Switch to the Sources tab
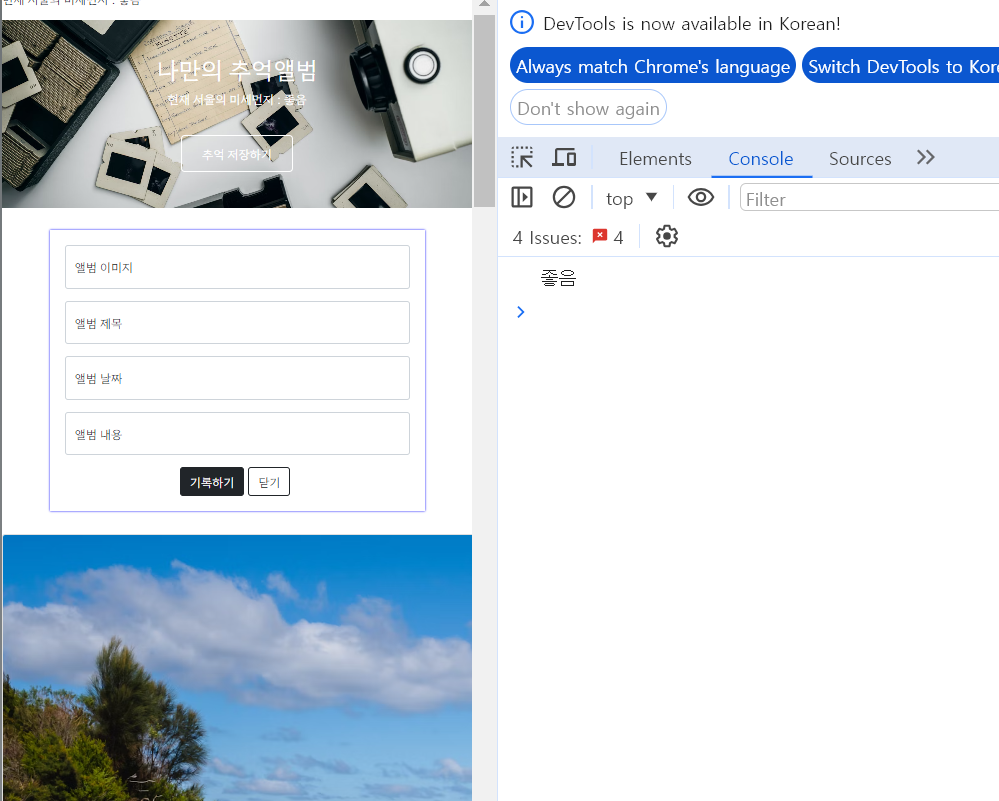 click(x=859, y=159)
